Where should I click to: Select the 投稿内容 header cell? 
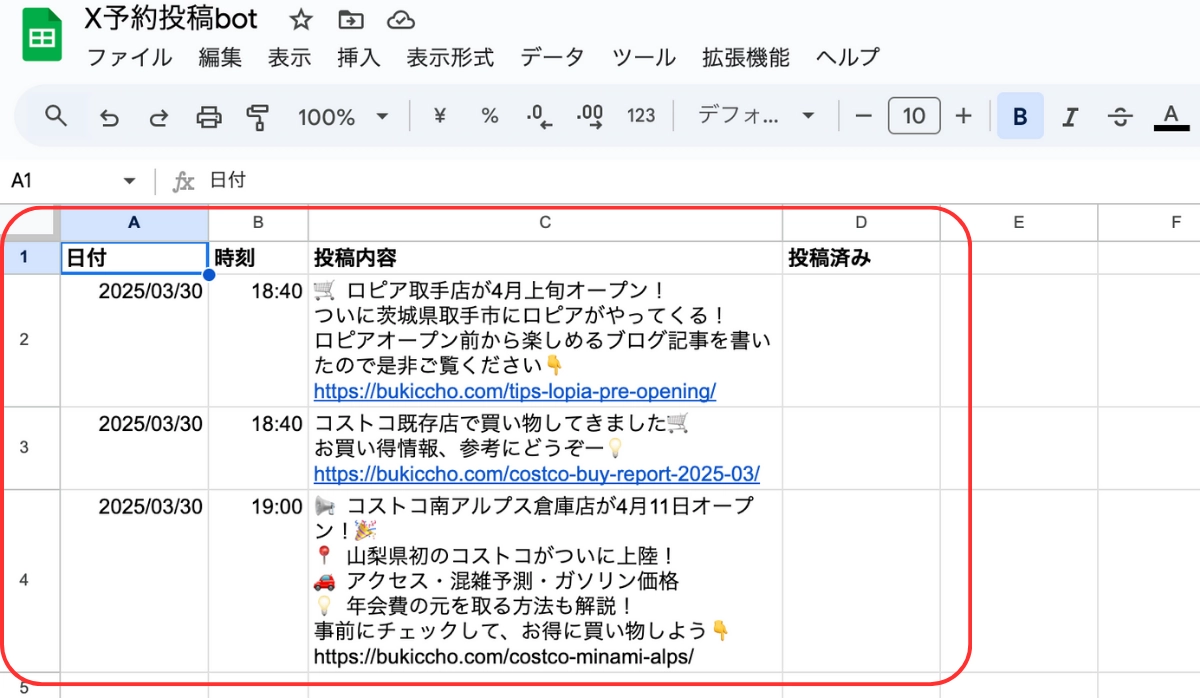(545, 257)
